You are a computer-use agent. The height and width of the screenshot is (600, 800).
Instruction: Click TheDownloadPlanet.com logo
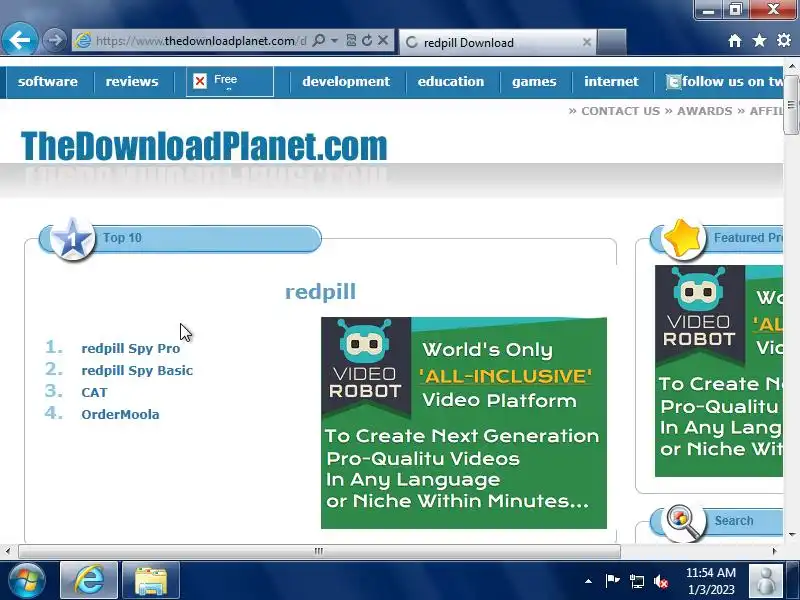[204, 146]
